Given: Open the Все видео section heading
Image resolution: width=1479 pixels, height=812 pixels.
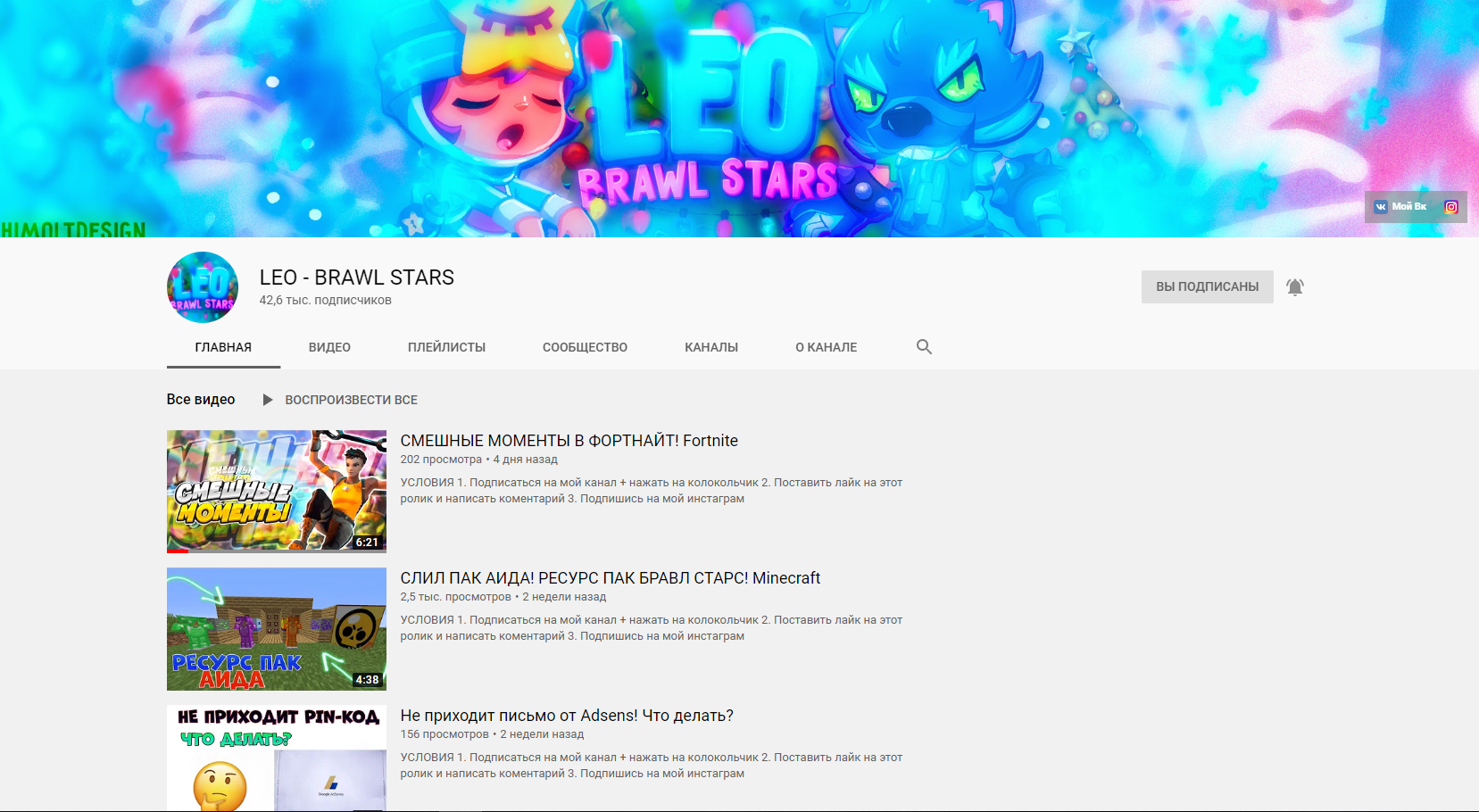Looking at the screenshot, I should coord(201,400).
